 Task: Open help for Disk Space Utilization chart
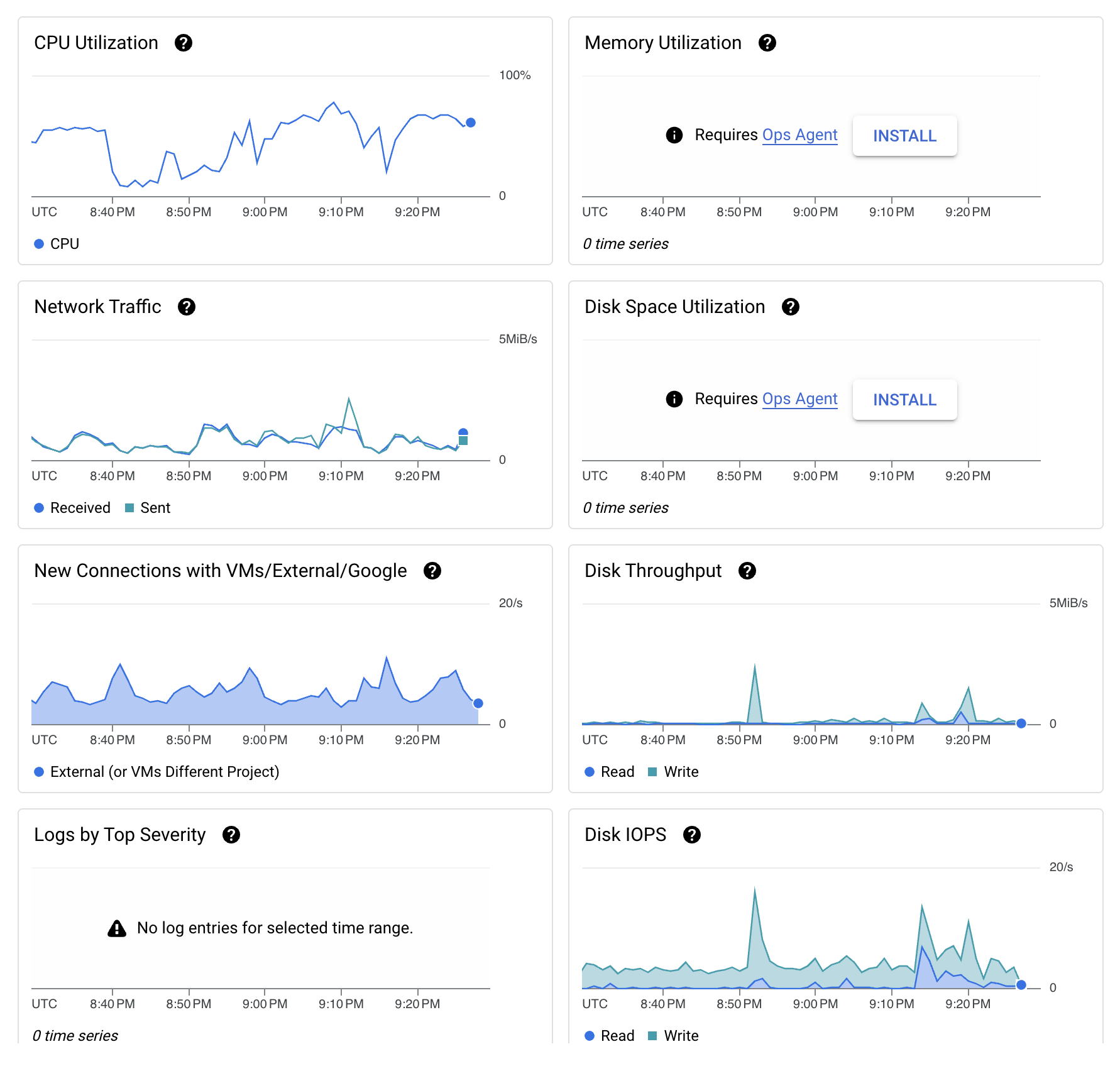pos(790,307)
